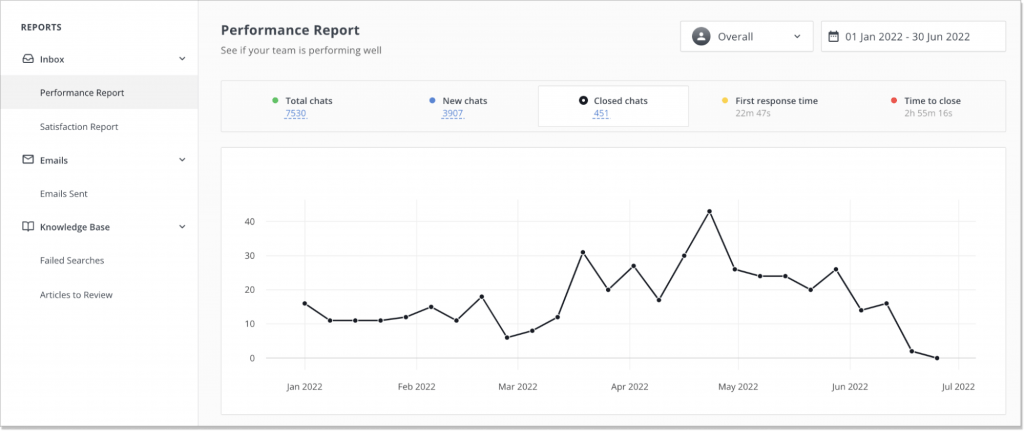Collapse the Inbox section chevron

pos(182,59)
